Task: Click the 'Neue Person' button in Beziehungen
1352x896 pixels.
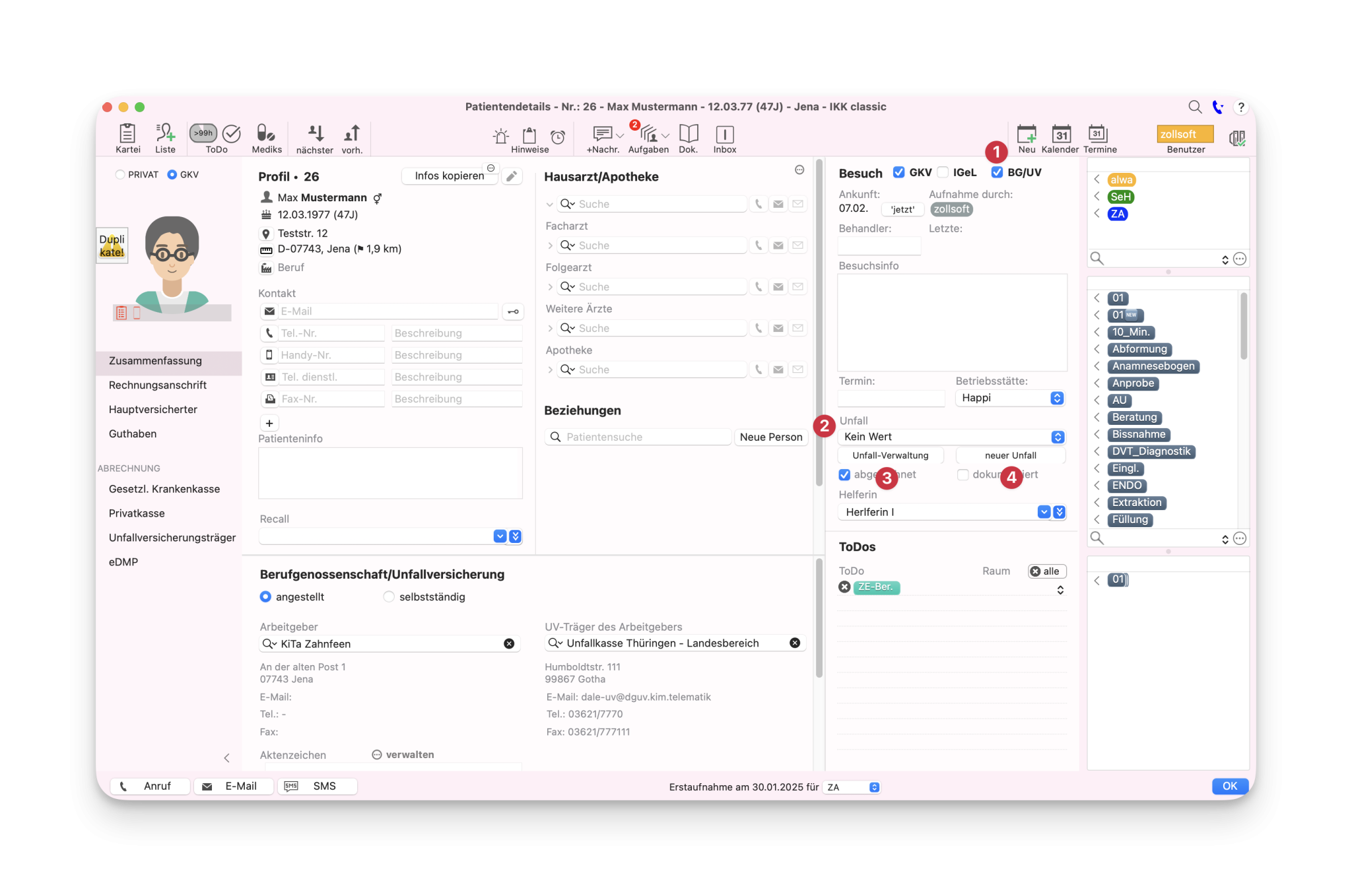Action: [772, 436]
